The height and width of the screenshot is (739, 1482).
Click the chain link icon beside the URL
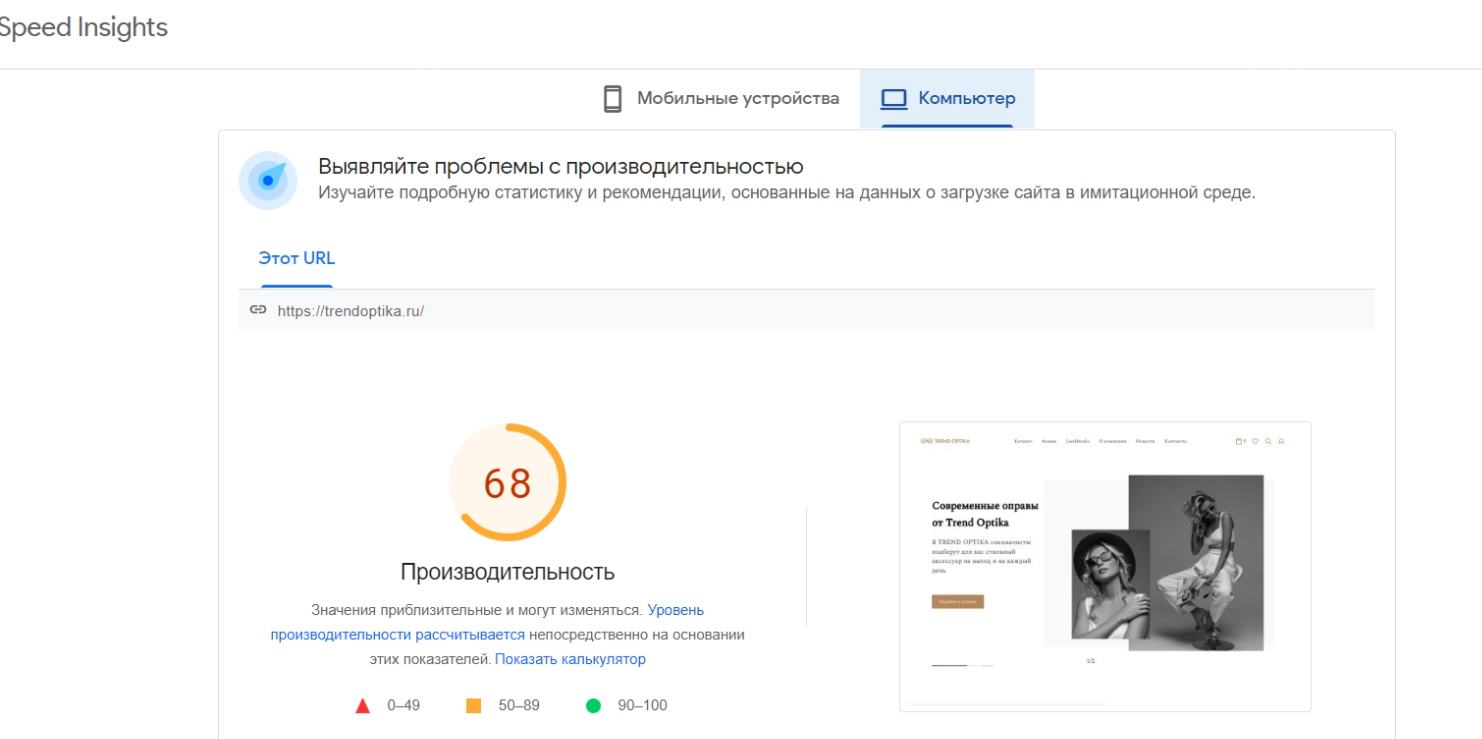pos(258,310)
